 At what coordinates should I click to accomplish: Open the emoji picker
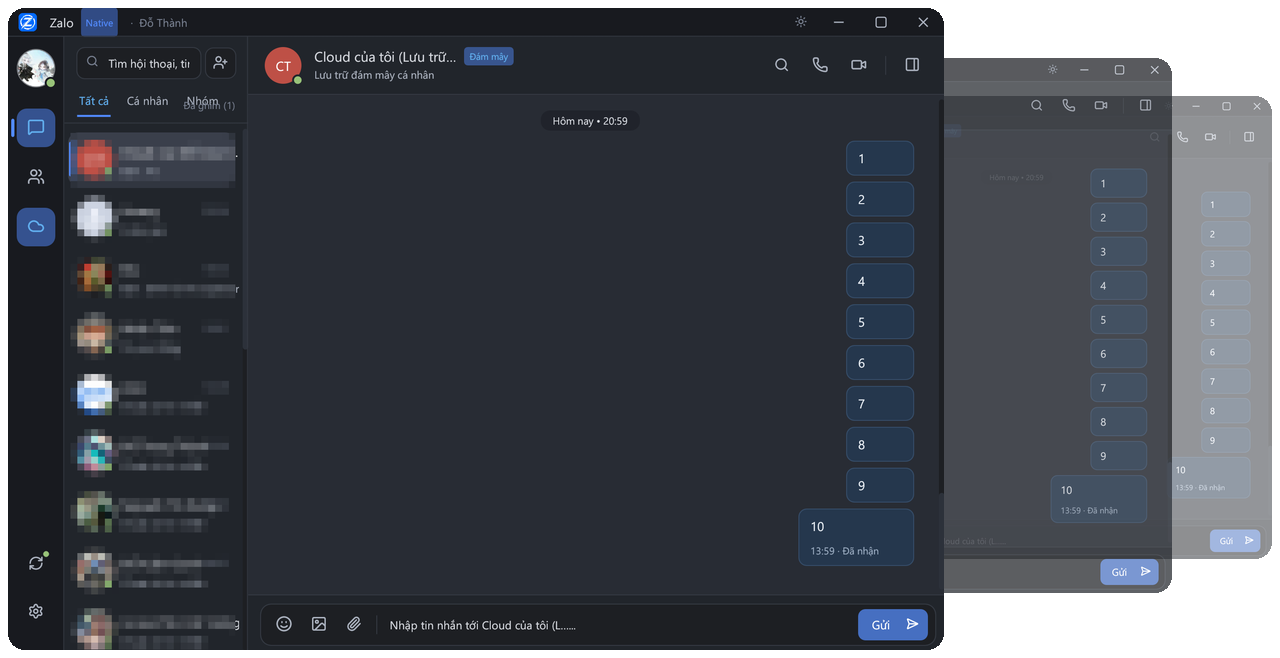[284, 624]
